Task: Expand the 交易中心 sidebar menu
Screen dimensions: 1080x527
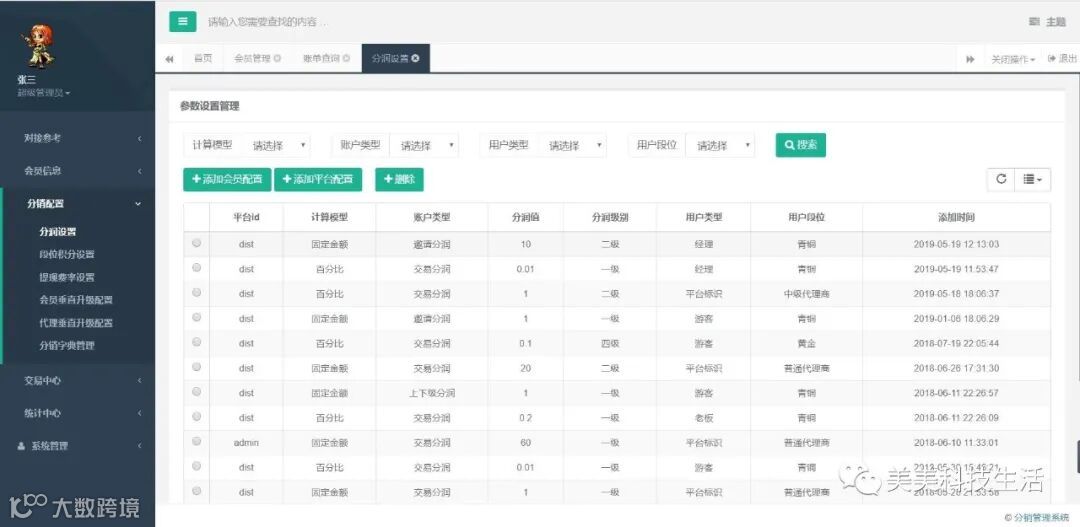Action: [77, 380]
